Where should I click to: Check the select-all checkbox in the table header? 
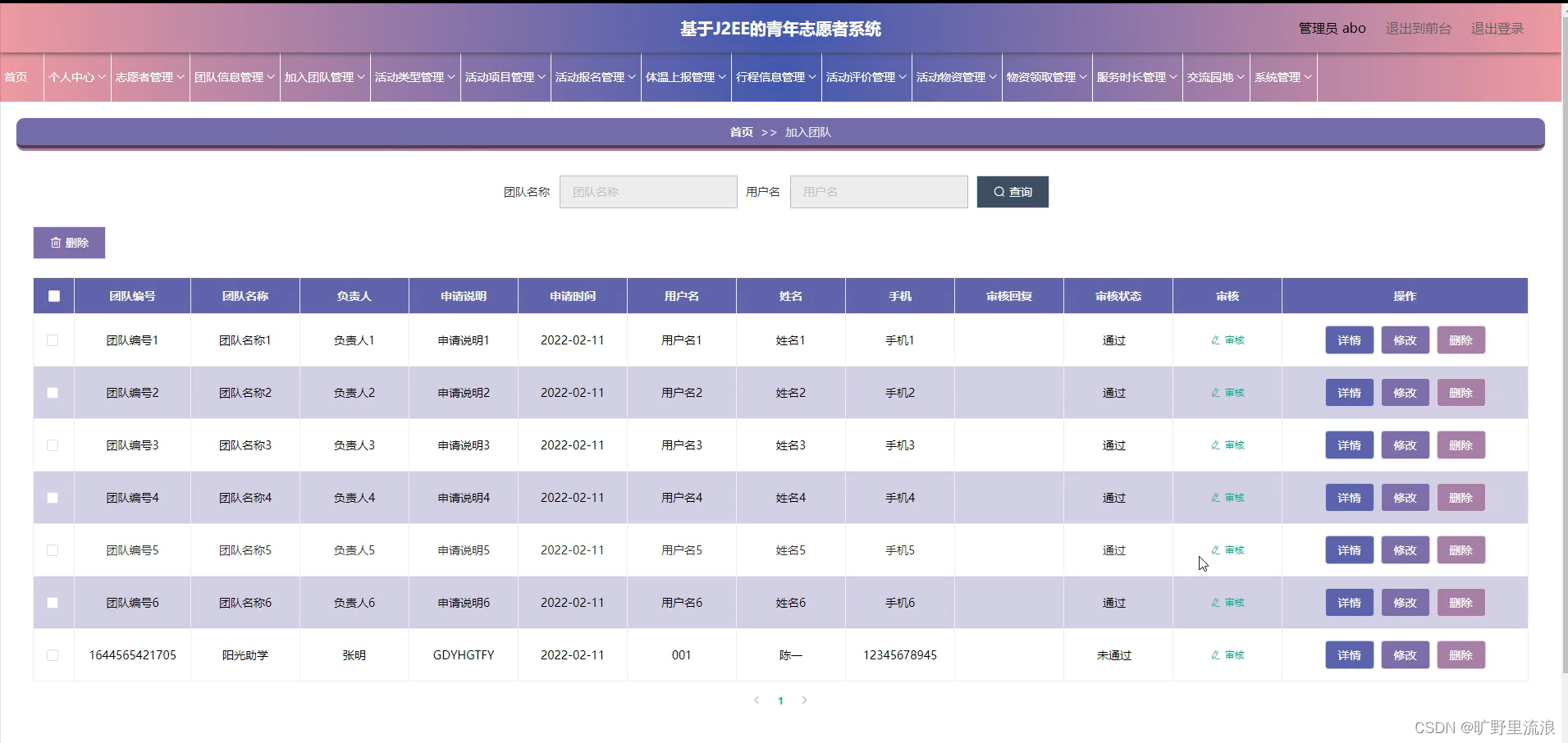[53, 295]
